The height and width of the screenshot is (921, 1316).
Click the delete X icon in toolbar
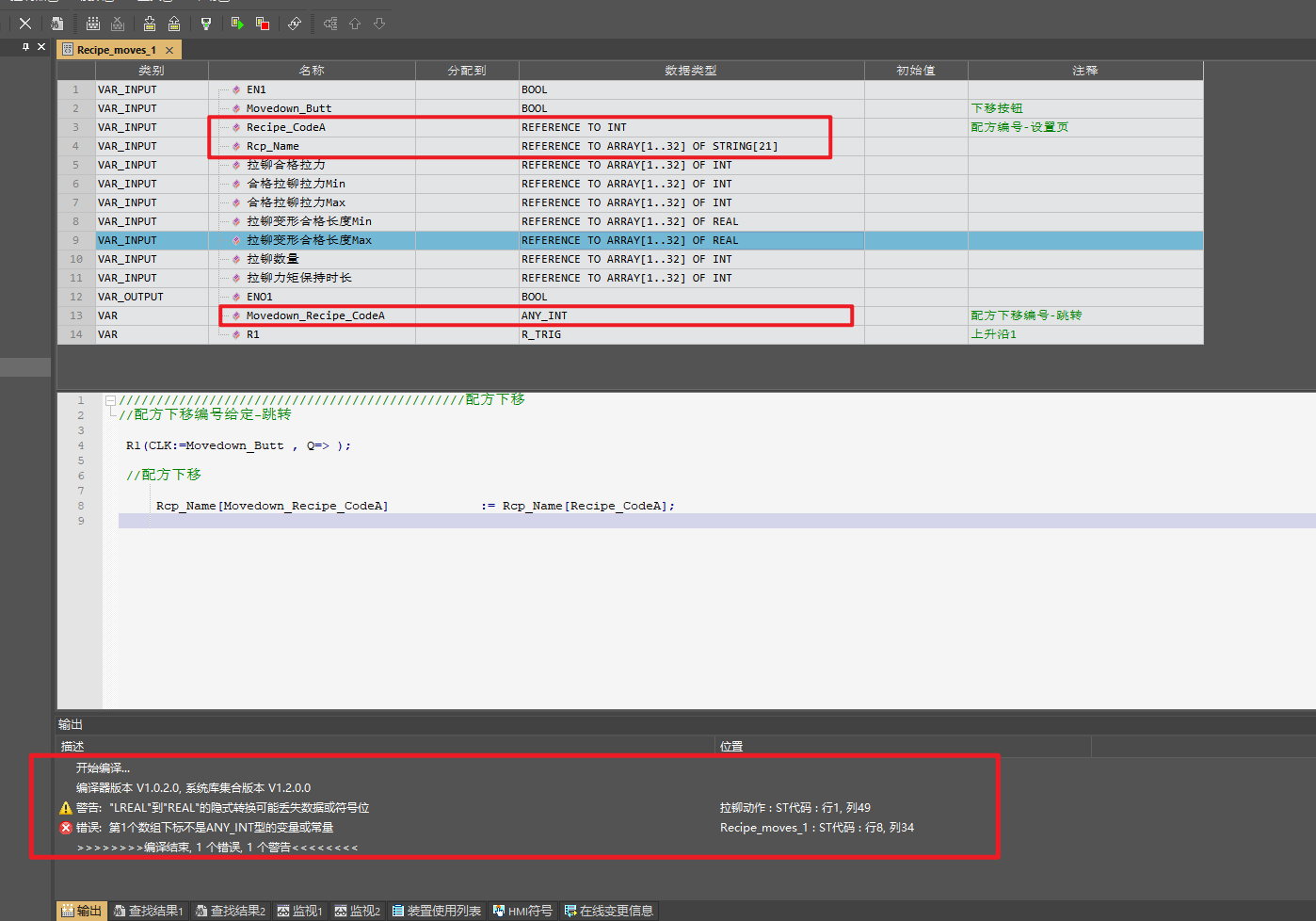click(25, 24)
